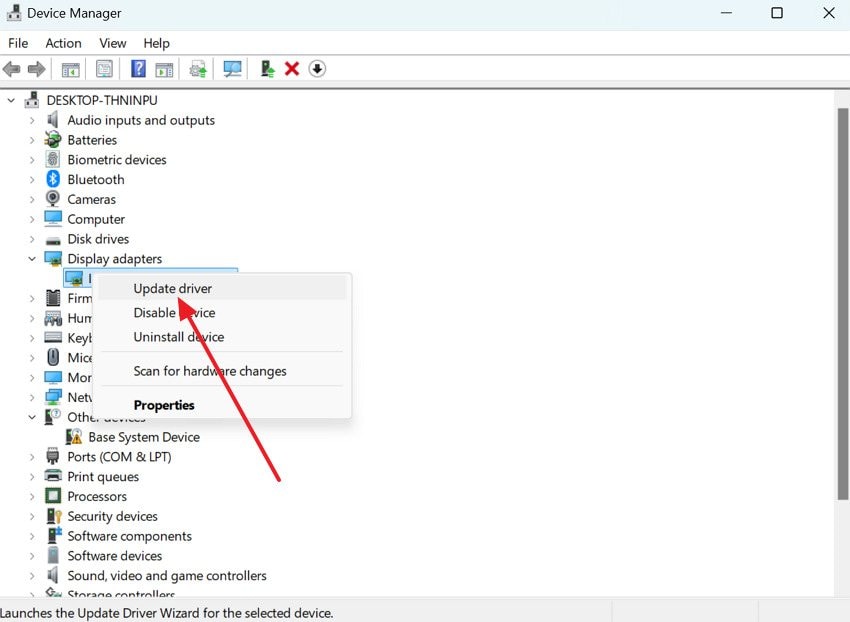Click the Update device driver toolbar icon
Viewport: 850px width, 622px height.
click(198, 69)
